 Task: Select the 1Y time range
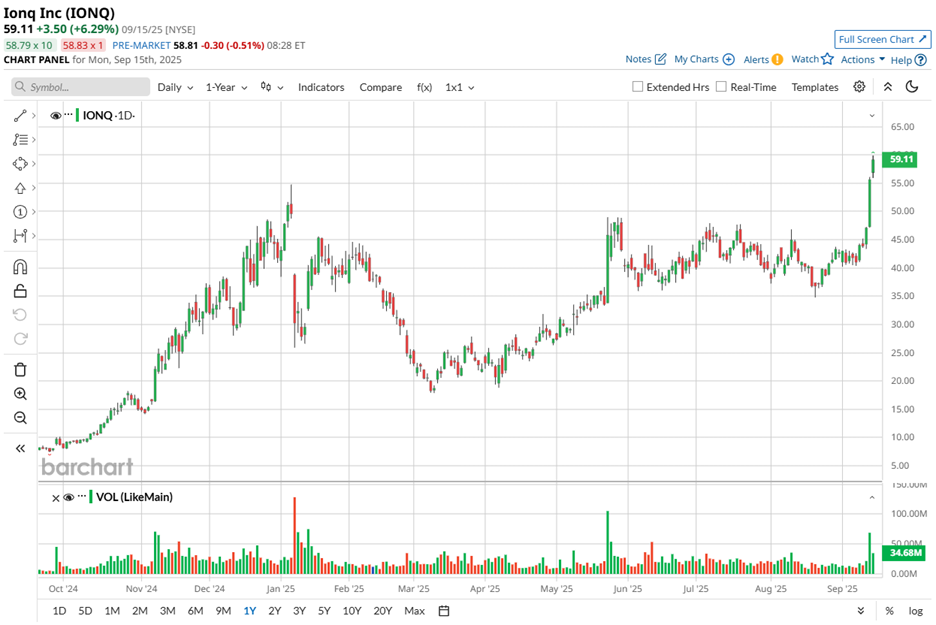[x=250, y=611]
